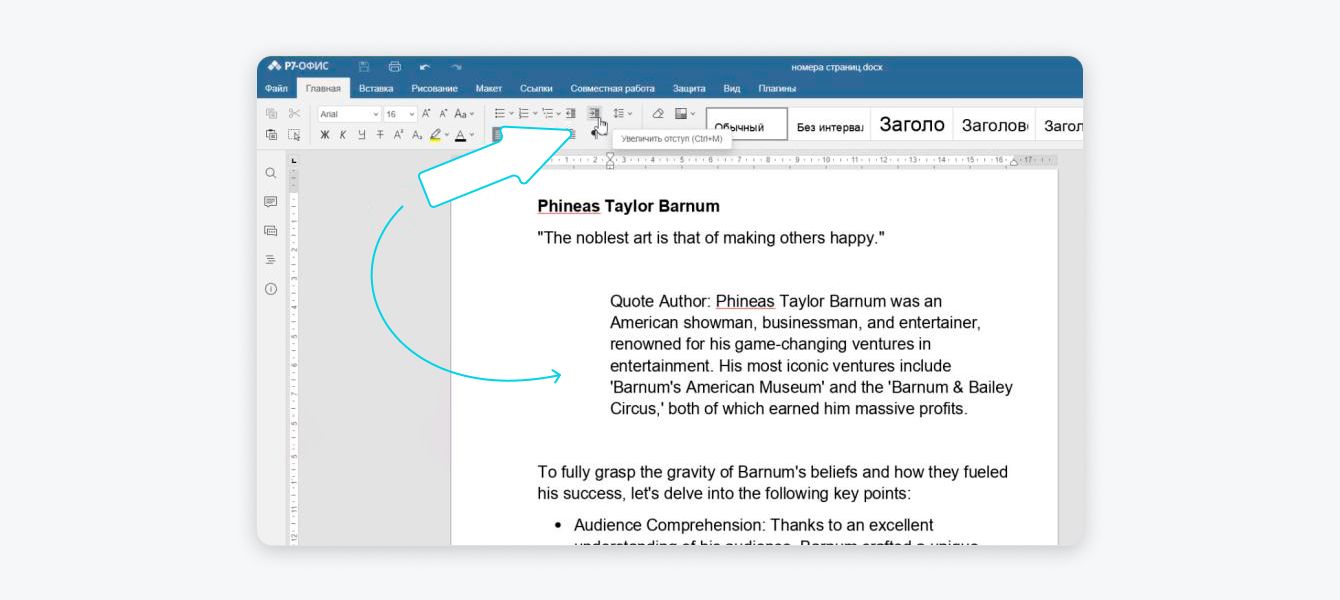This screenshot has width=1340, height=600.
Task: Open the Comments panel in left sidebar
Action: click(270, 202)
